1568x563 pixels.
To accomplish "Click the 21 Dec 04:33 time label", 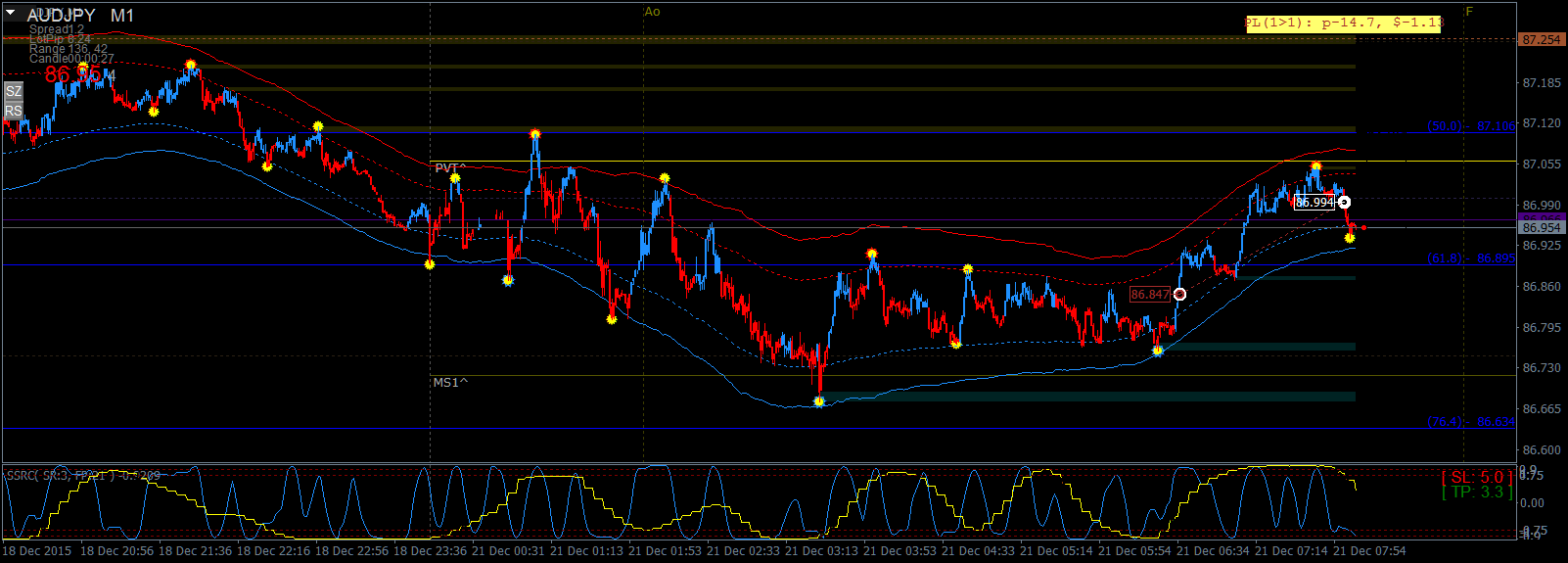I will 978,551.
